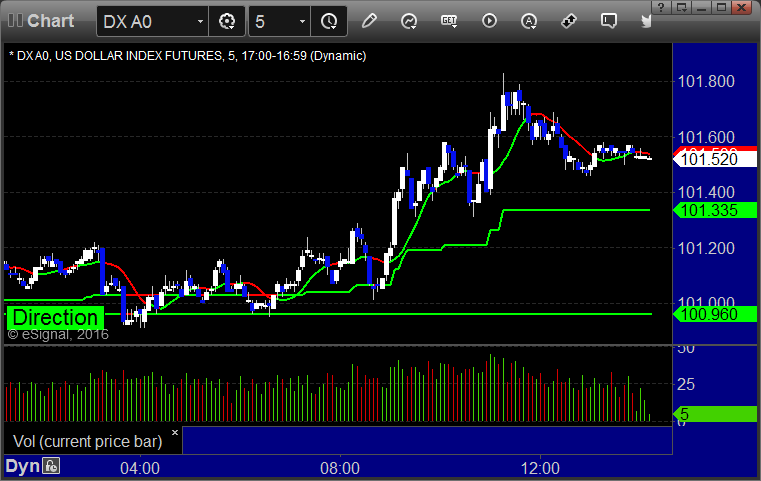The image size is (761, 481).
Task: Minimize the chart window
Action: (702, 7)
